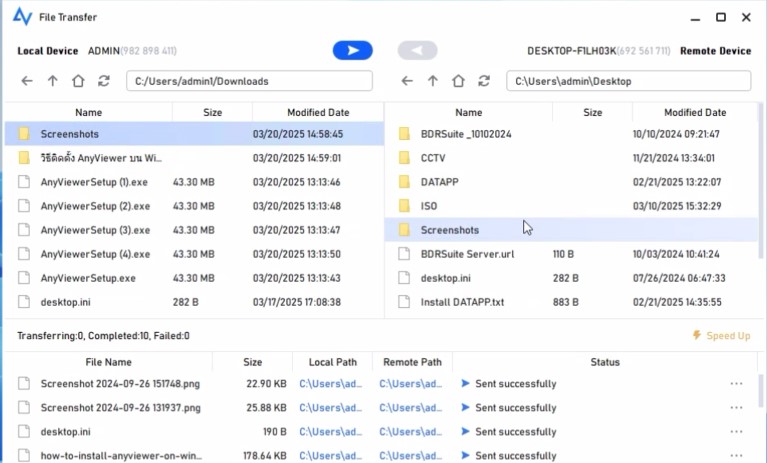The height and width of the screenshot is (463, 767).
Task: Click the Speed Up link
Action: click(x=722, y=336)
